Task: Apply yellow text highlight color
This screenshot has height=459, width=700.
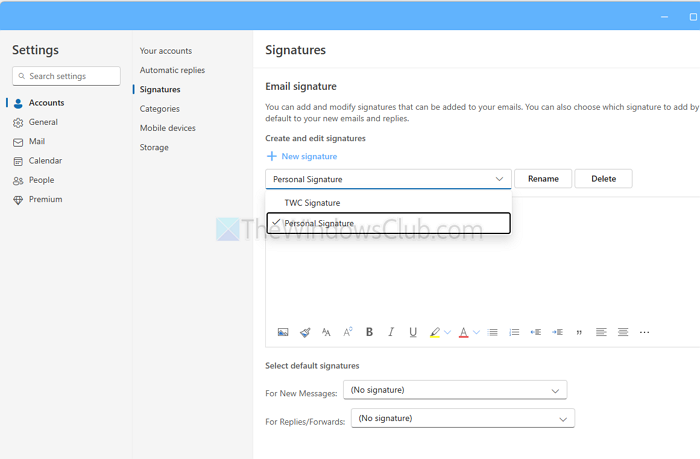Action: coord(435,332)
